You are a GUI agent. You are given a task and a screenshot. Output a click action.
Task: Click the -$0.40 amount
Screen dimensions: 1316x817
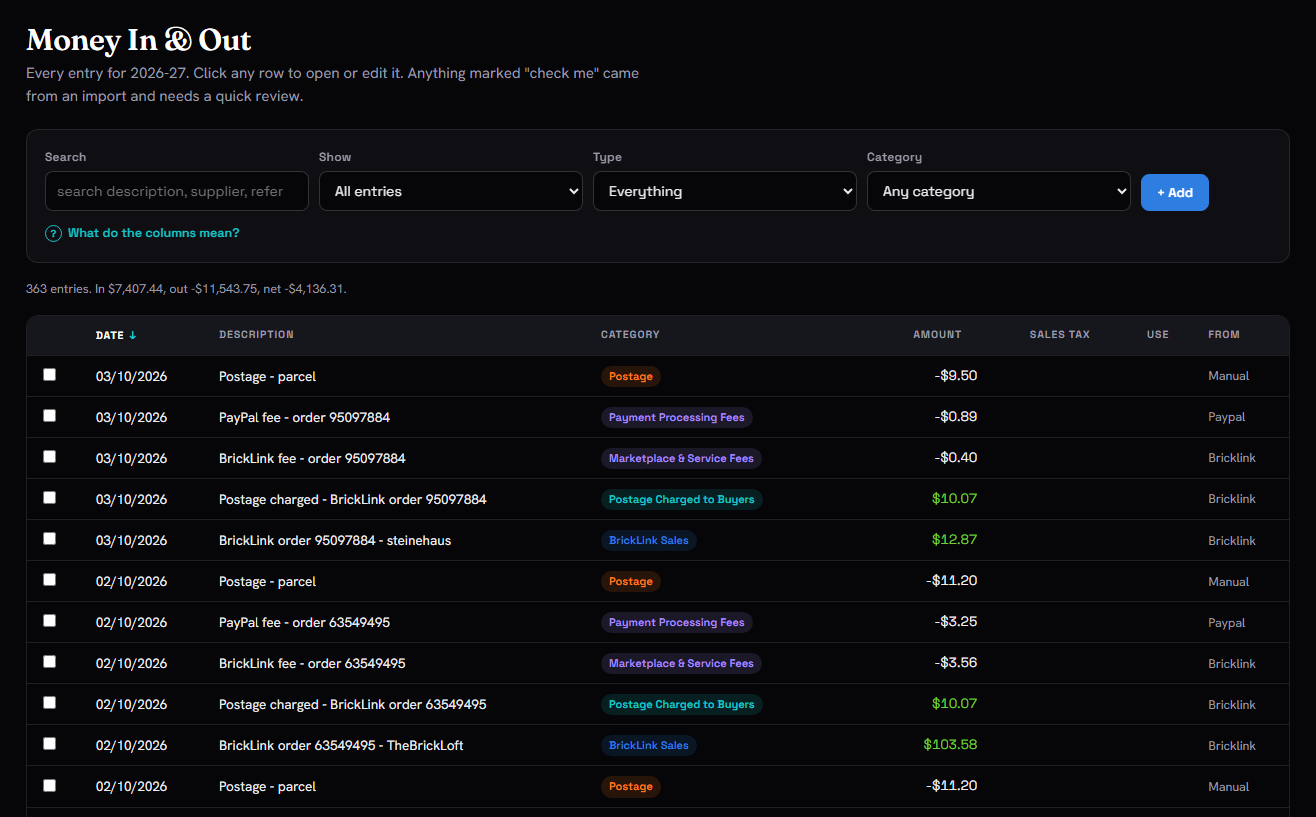point(956,457)
